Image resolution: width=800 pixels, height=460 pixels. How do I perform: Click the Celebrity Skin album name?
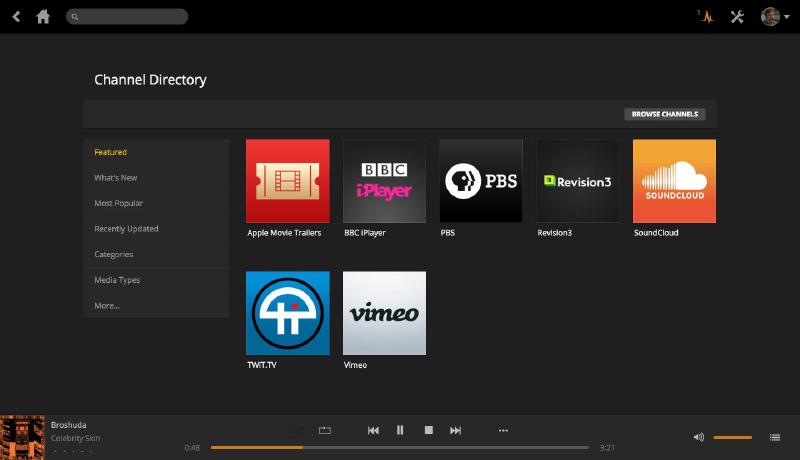tap(76, 438)
